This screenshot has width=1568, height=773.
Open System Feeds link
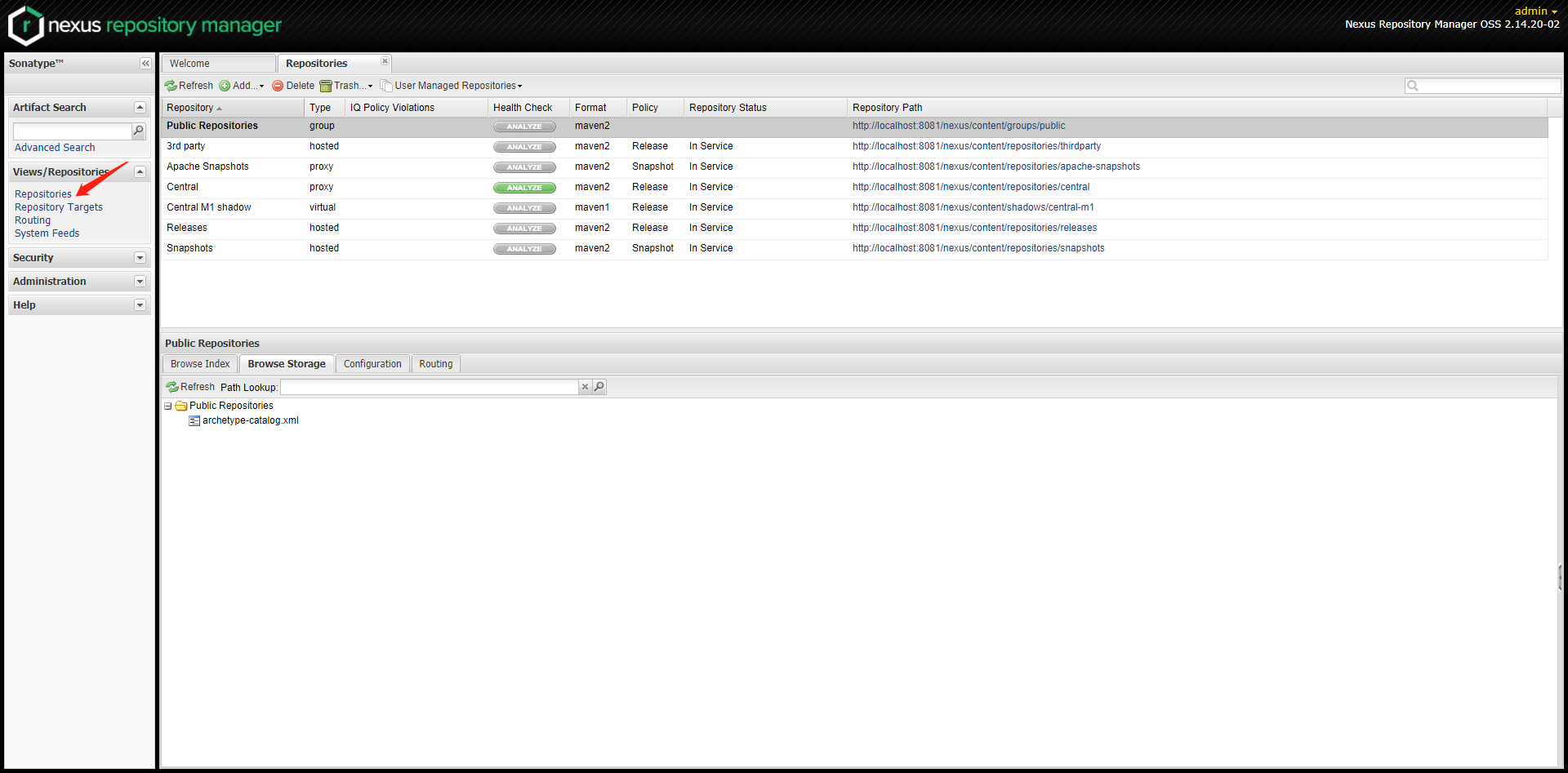click(x=47, y=233)
